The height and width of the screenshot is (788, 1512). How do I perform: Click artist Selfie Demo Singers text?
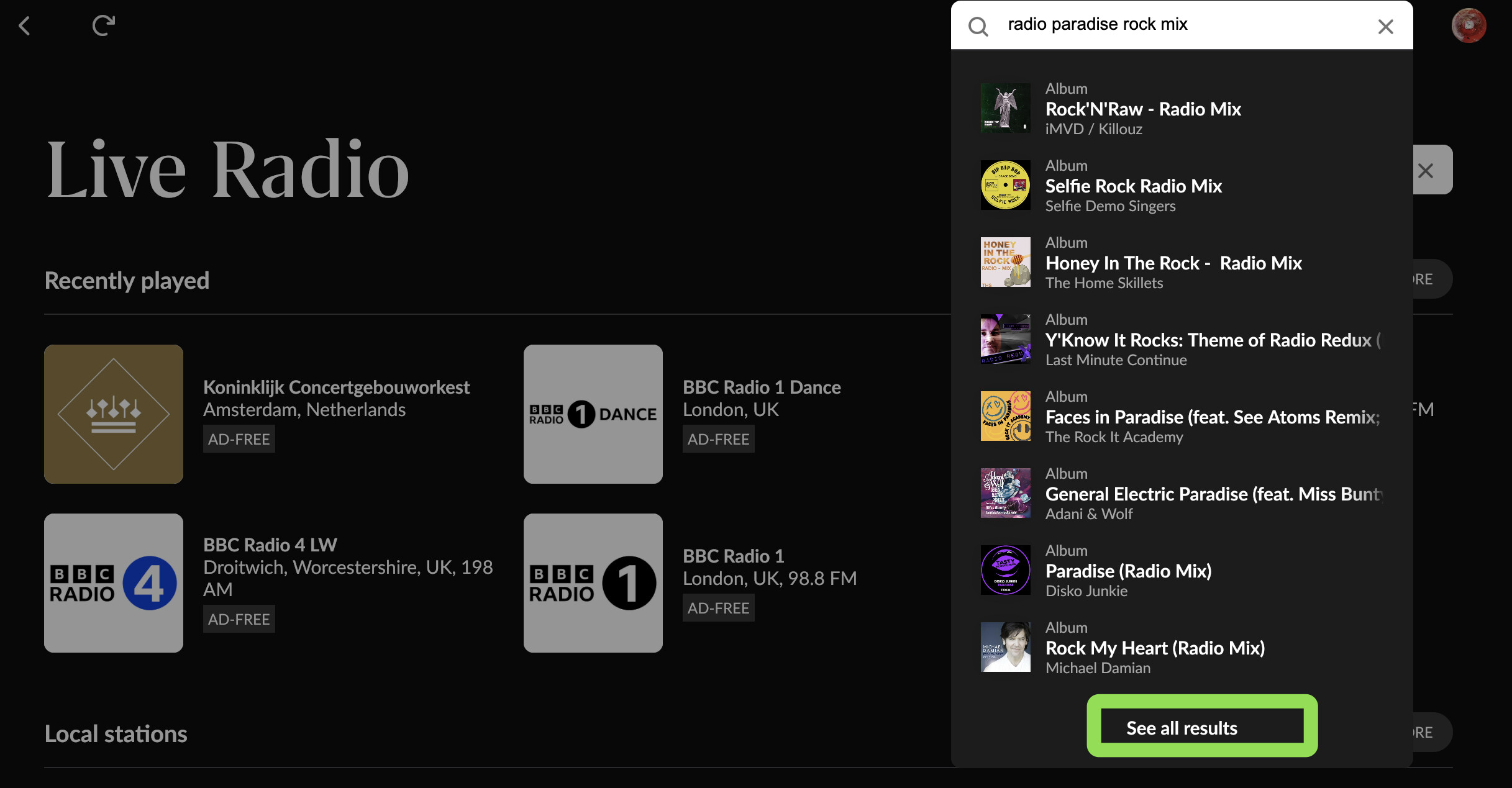[1111, 206]
